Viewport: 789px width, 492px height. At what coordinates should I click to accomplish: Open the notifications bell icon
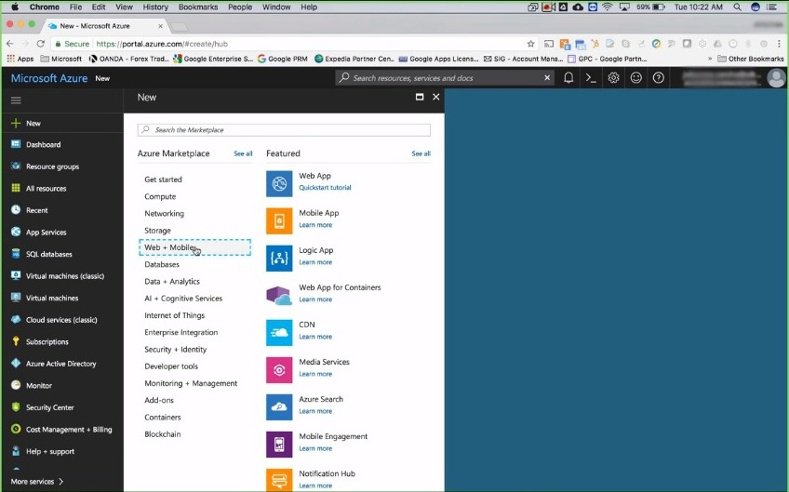coord(569,78)
